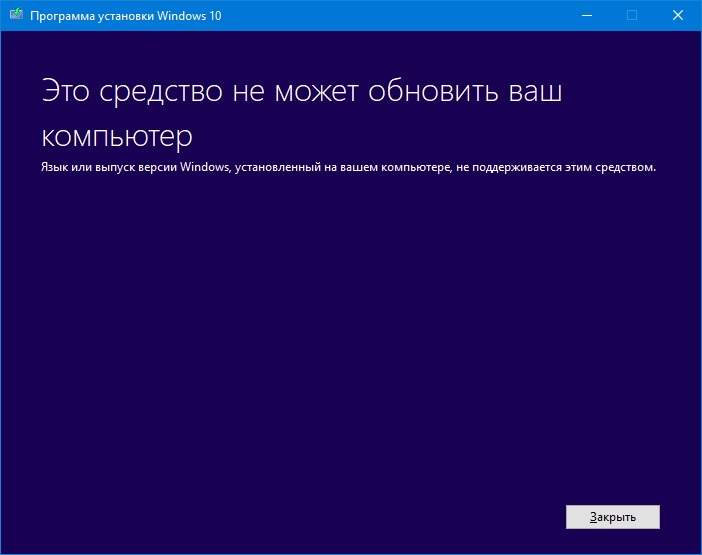Image resolution: width=702 pixels, height=555 pixels.
Task: Open the setup program icon in title bar
Action: pyautogui.click(x=17, y=14)
